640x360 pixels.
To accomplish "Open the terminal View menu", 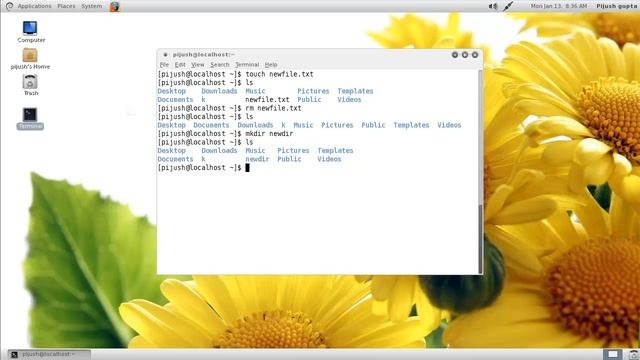I will pyautogui.click(x=198, y=64).
